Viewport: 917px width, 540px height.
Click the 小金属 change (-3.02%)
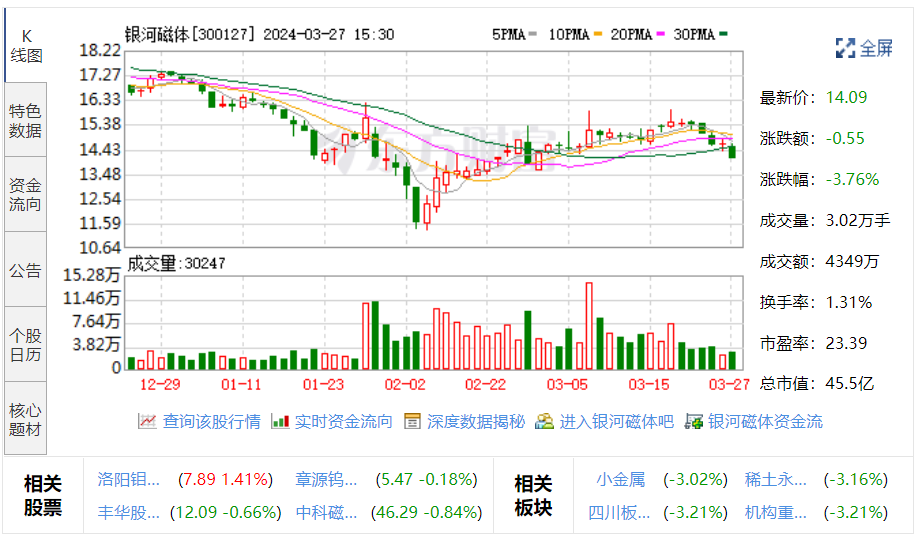pos(695,479)
